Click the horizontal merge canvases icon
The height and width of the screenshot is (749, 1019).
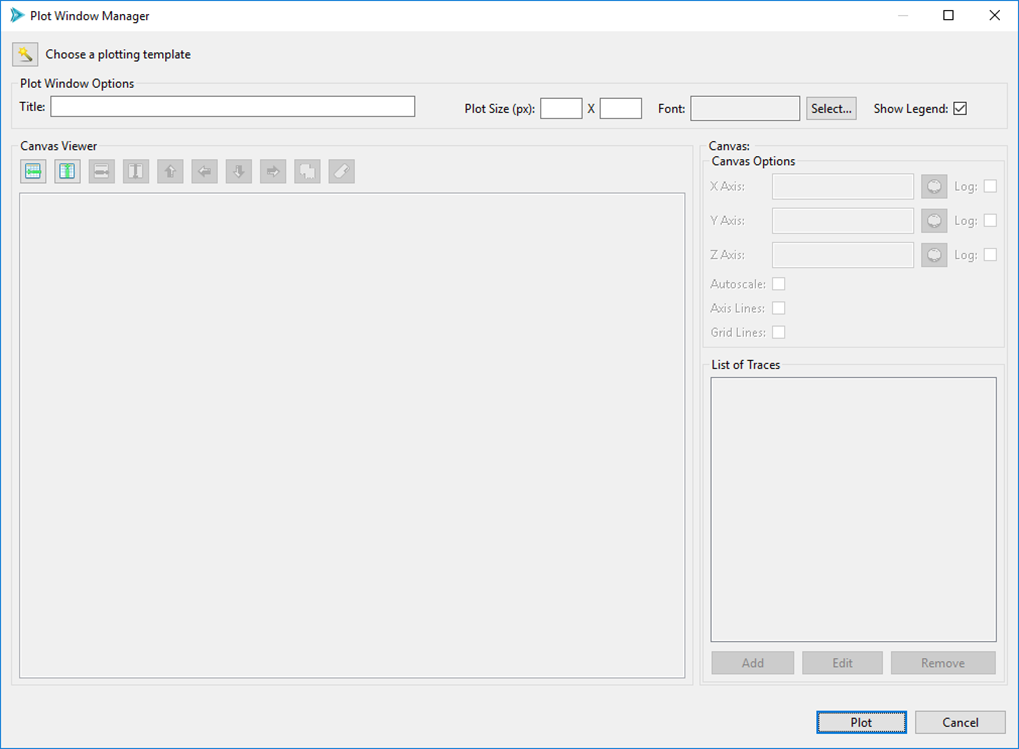pyautogui.click(x=101, y=171)
